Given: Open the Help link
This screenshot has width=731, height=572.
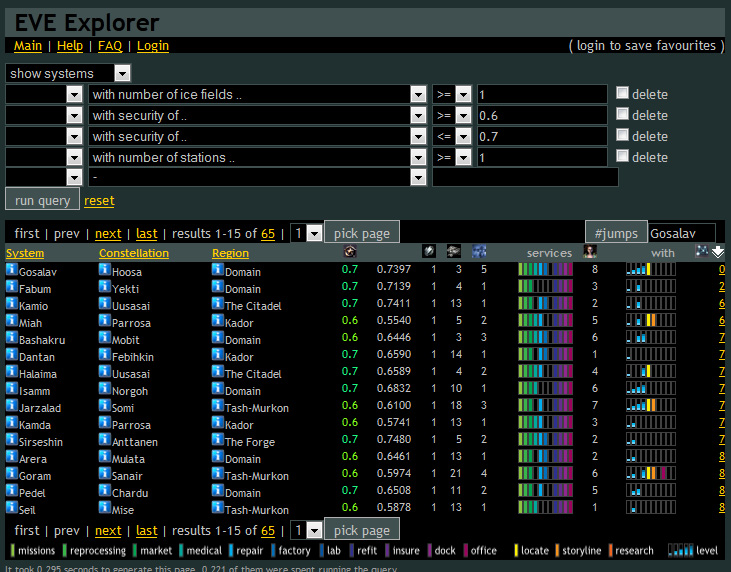Looking at the screenshot, I should pos(70,46).
